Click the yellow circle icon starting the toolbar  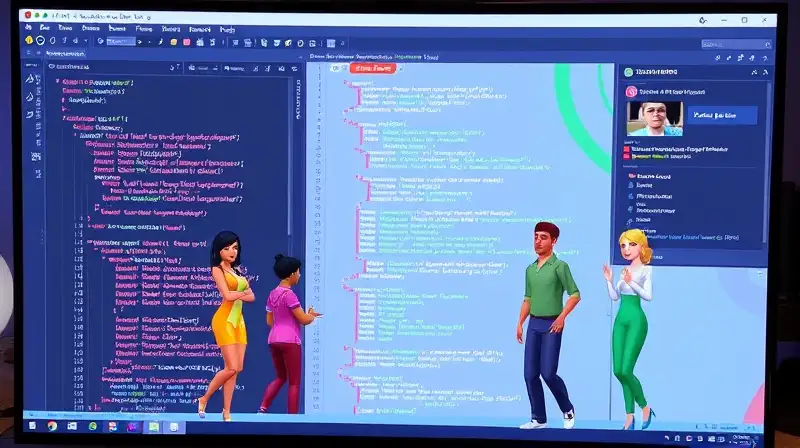[x=29, y=40]
